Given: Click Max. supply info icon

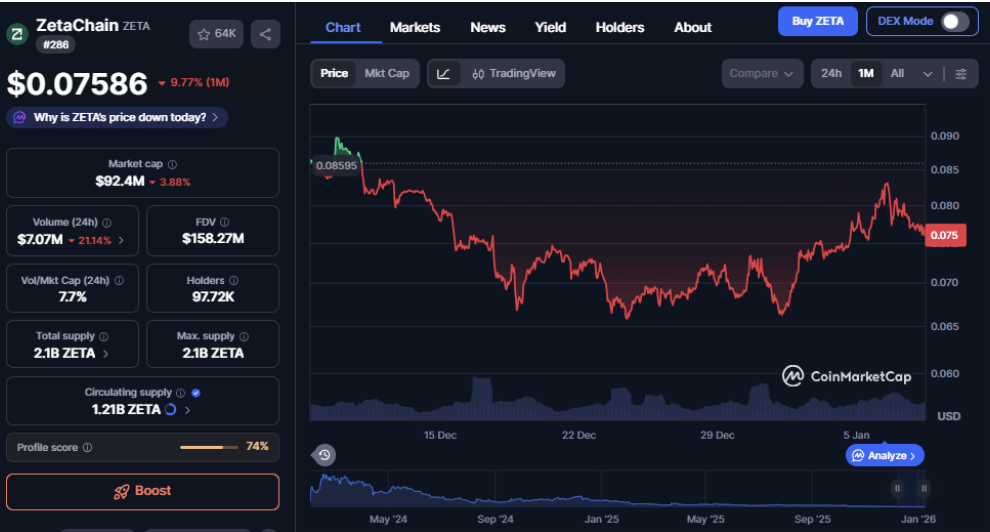Looking at the screenshot, I should click(x=244, y=336).
